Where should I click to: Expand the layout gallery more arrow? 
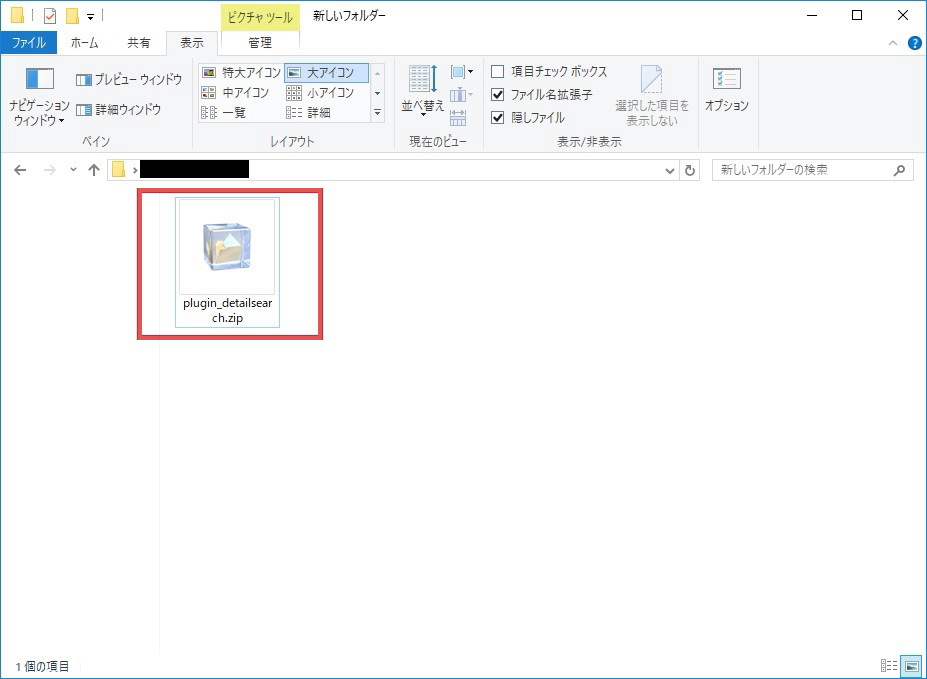pyautogui.click(x=377, y=113)
